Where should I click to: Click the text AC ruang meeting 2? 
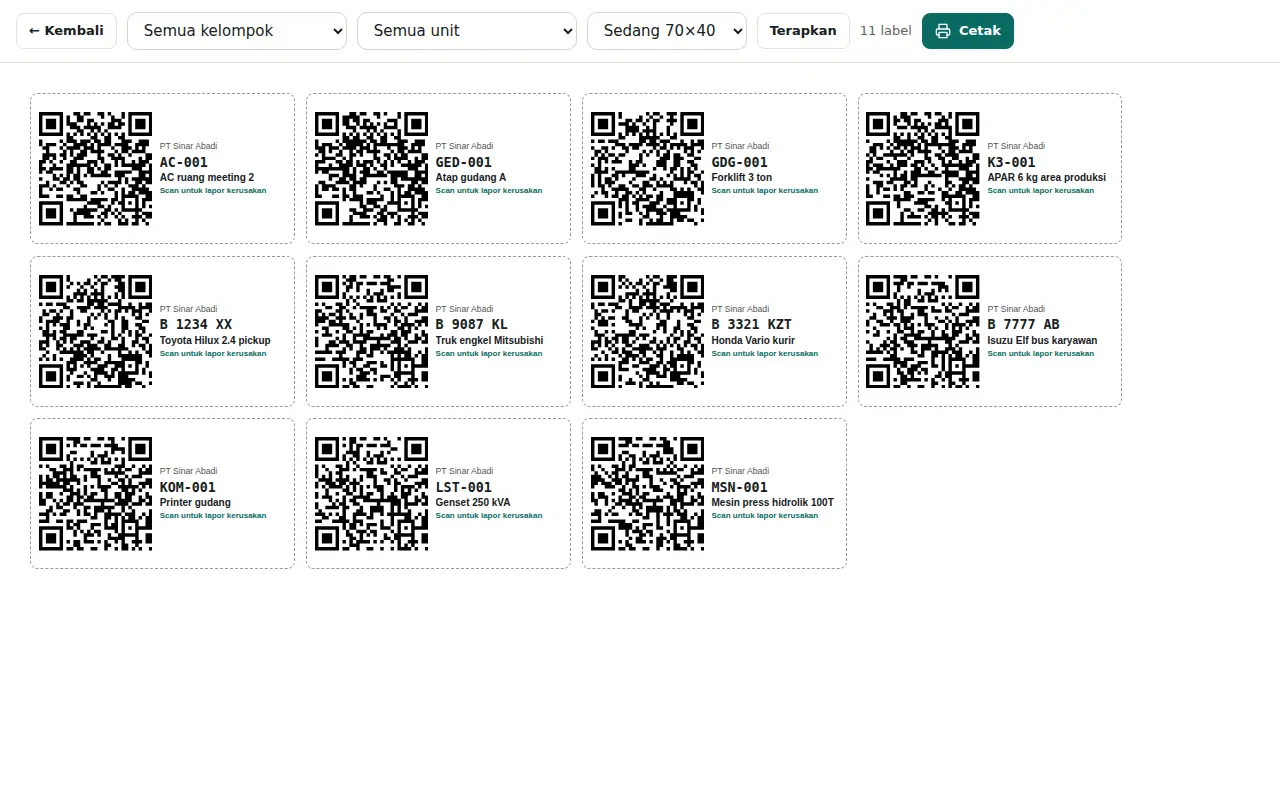[207, 178]
